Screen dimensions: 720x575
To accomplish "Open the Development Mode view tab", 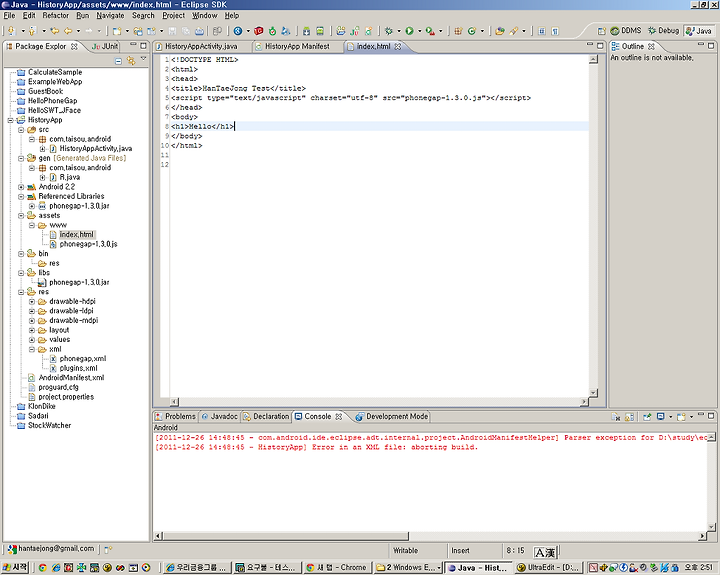I will click(392, 417).
